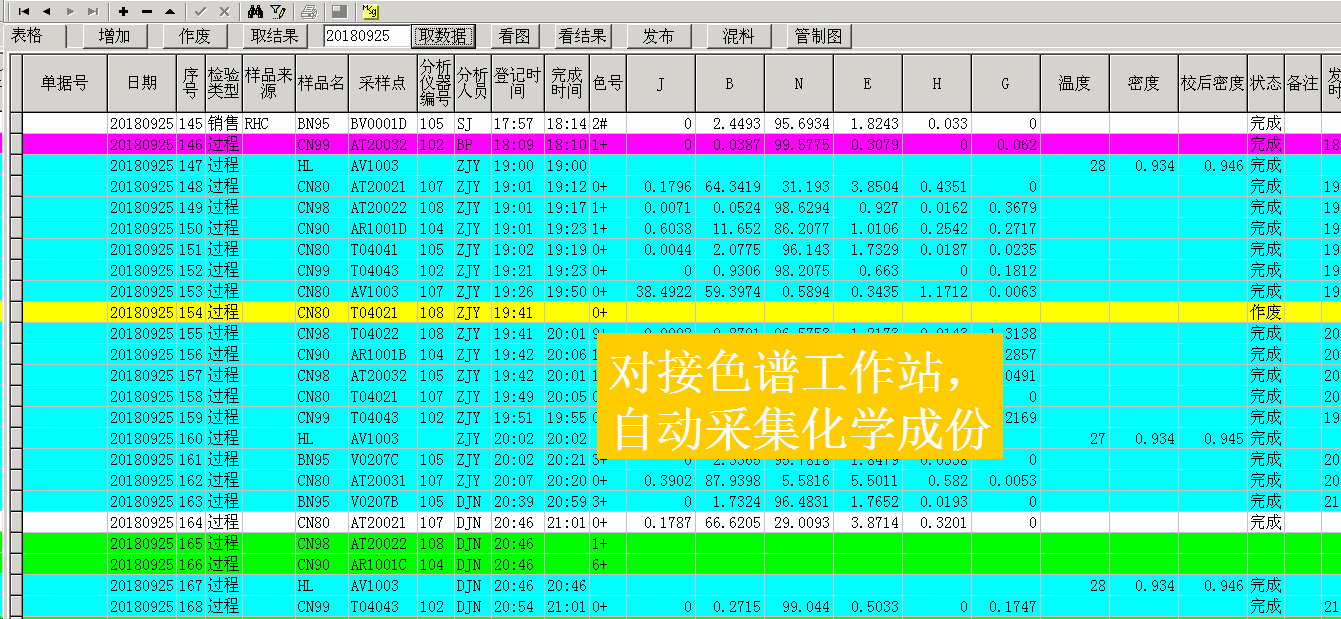Click the printer icon
This screenshot has height=619, width=1341.
click(309, 11)
